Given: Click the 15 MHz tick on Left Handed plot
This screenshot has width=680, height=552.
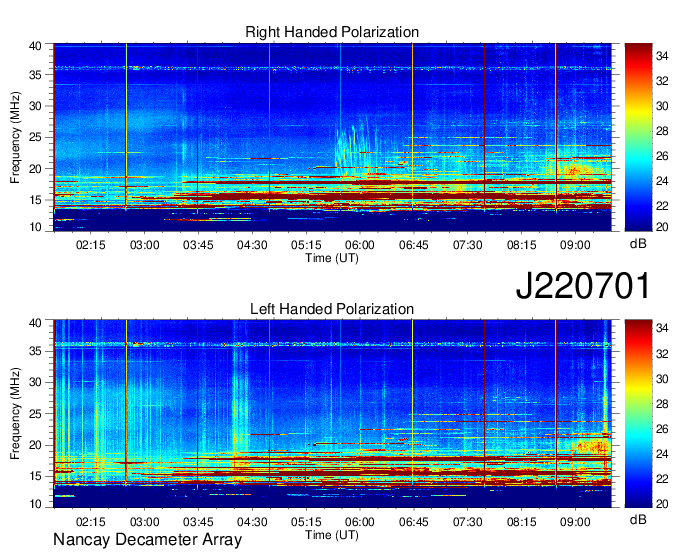Looking at the screenshot, I should (35, 477).
